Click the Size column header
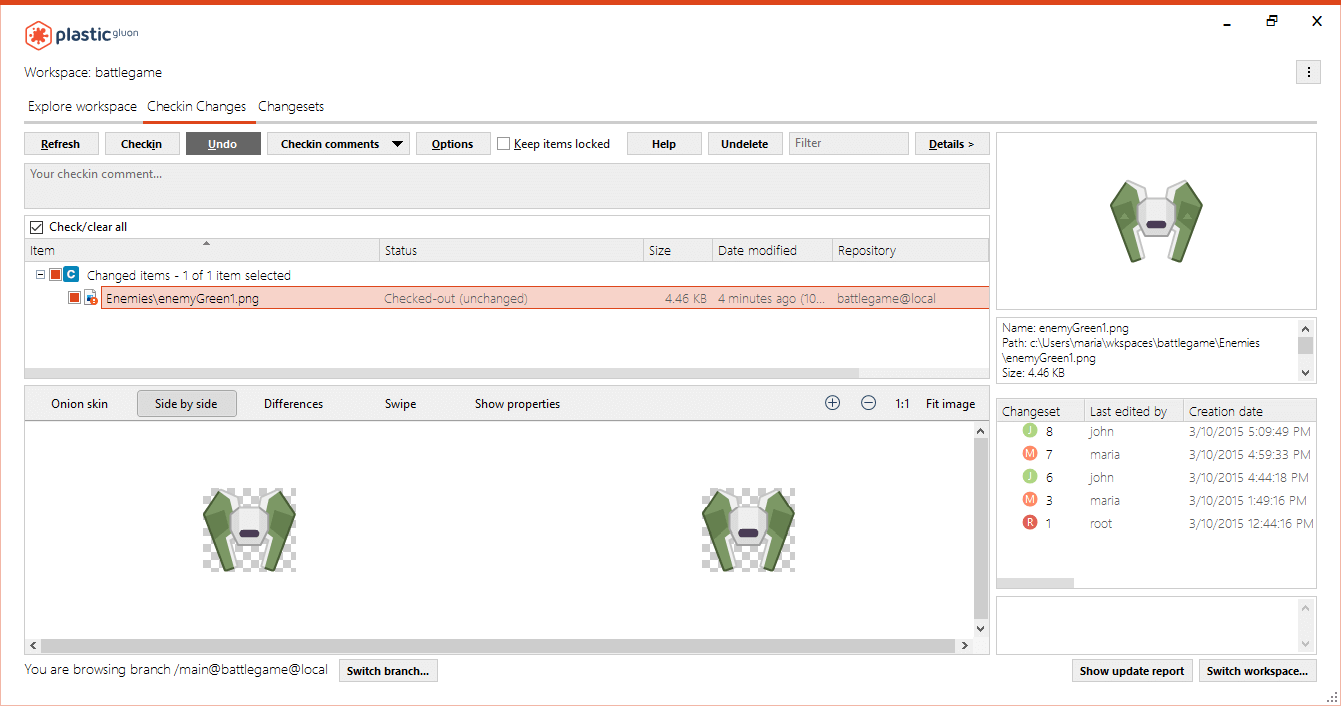This screenshot has width=1341, height=706. pyautogui.click(x=678, y=250)
